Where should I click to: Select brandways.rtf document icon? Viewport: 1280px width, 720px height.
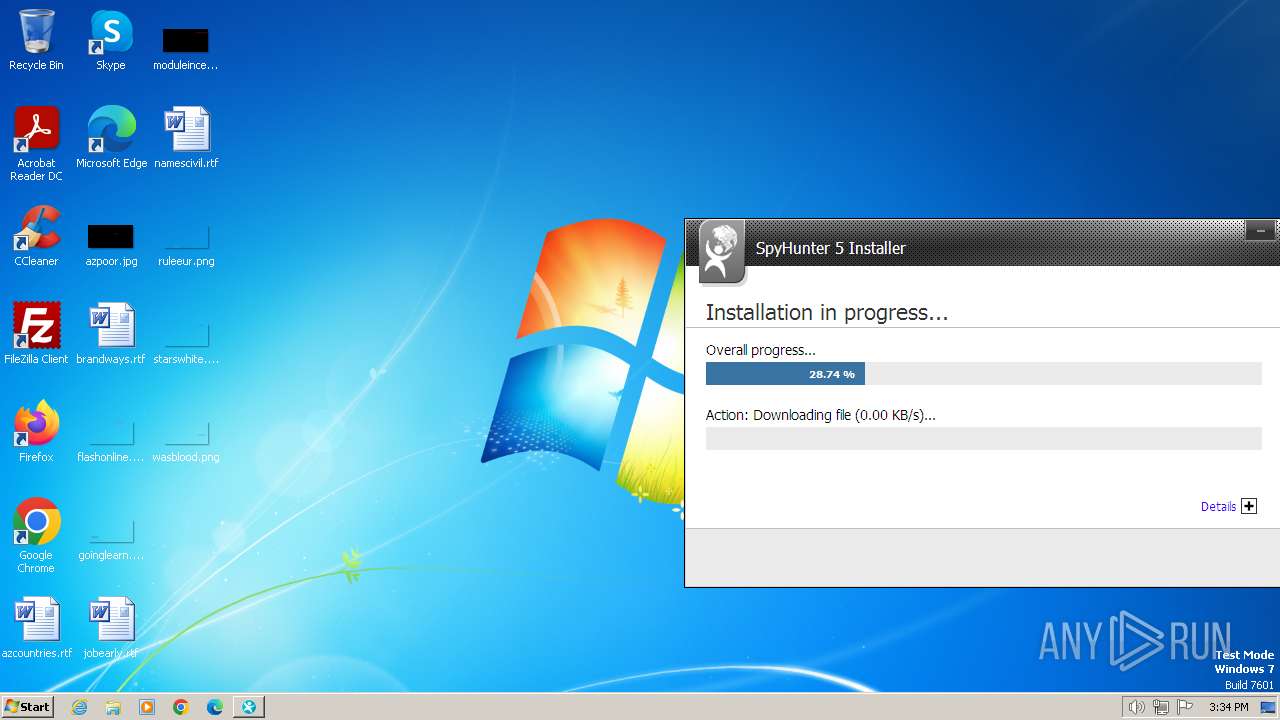coord(111,334)
